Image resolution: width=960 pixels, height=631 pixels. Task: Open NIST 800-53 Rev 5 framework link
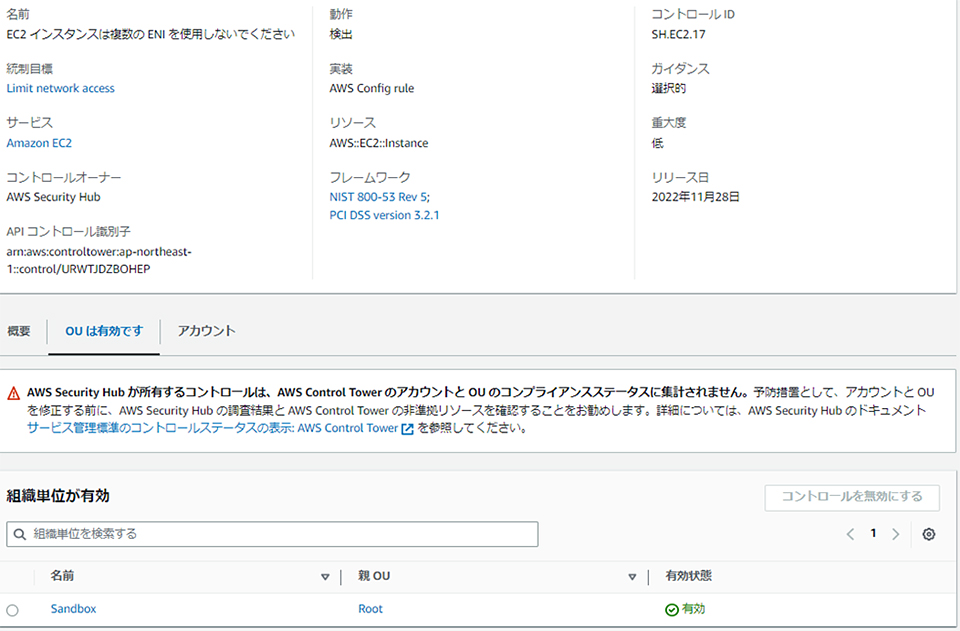[379, 197]
